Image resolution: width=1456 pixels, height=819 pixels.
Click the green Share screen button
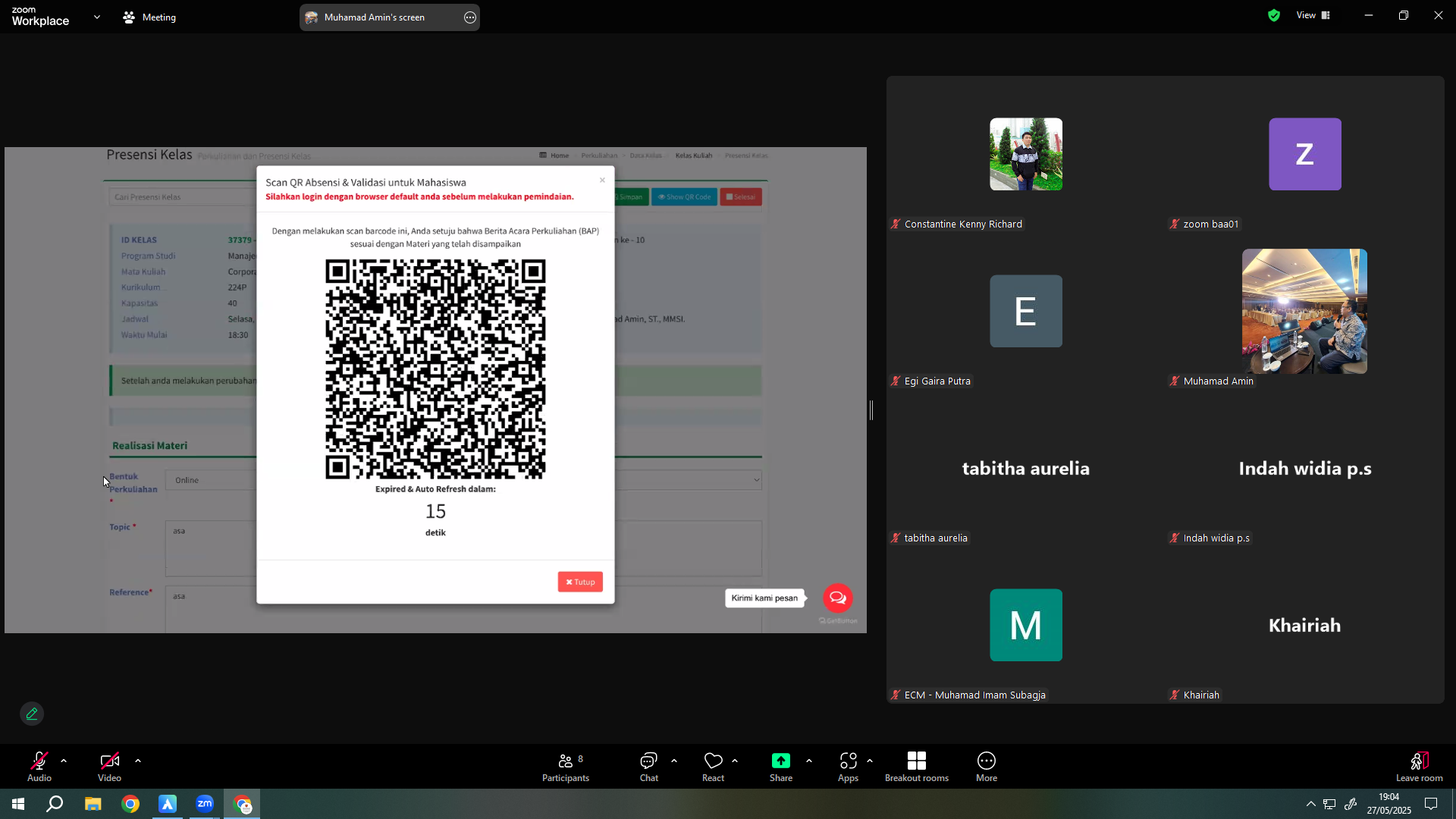(781, 767)
